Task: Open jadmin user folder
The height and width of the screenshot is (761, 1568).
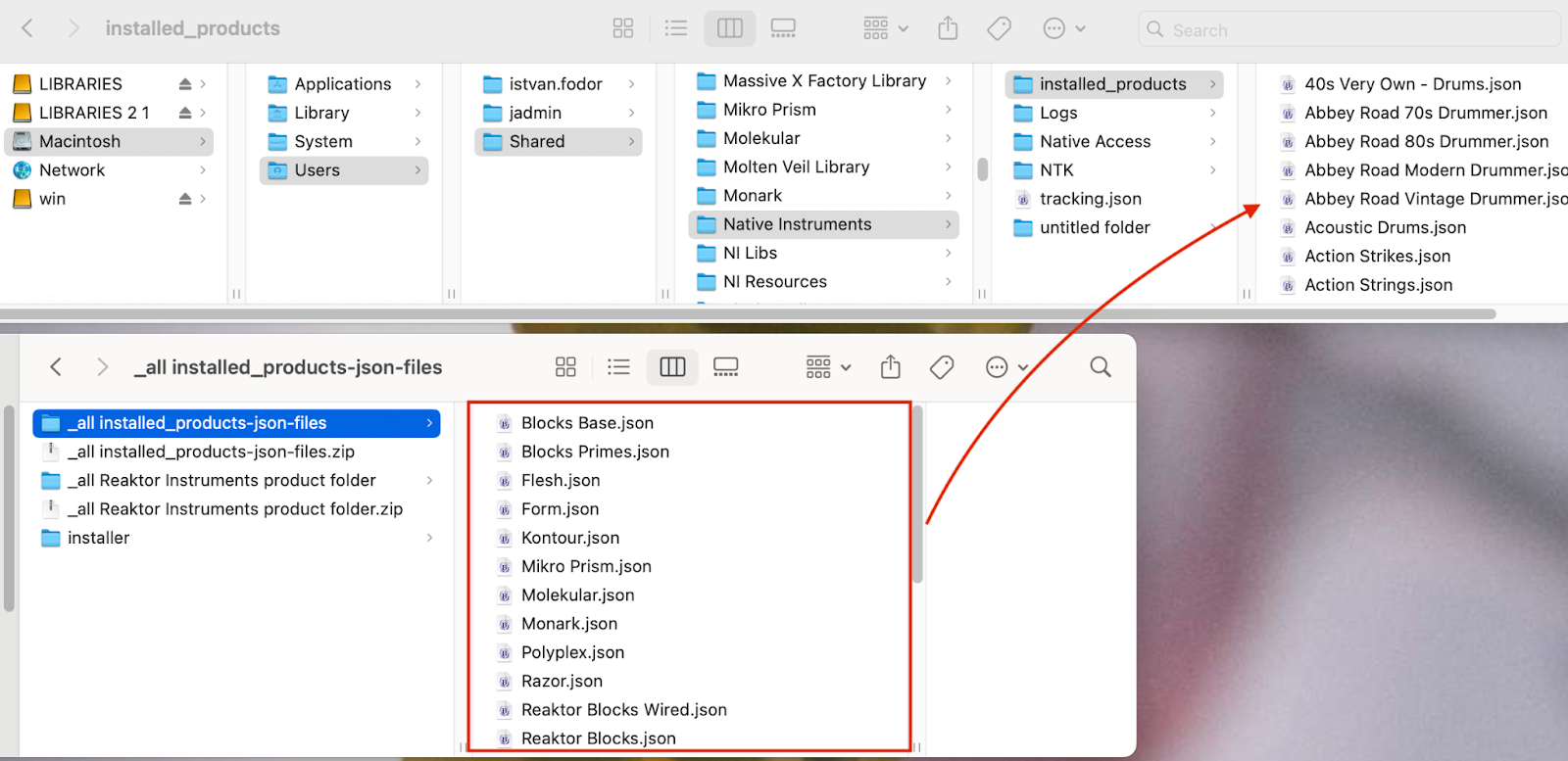Action: coord(559,113)
